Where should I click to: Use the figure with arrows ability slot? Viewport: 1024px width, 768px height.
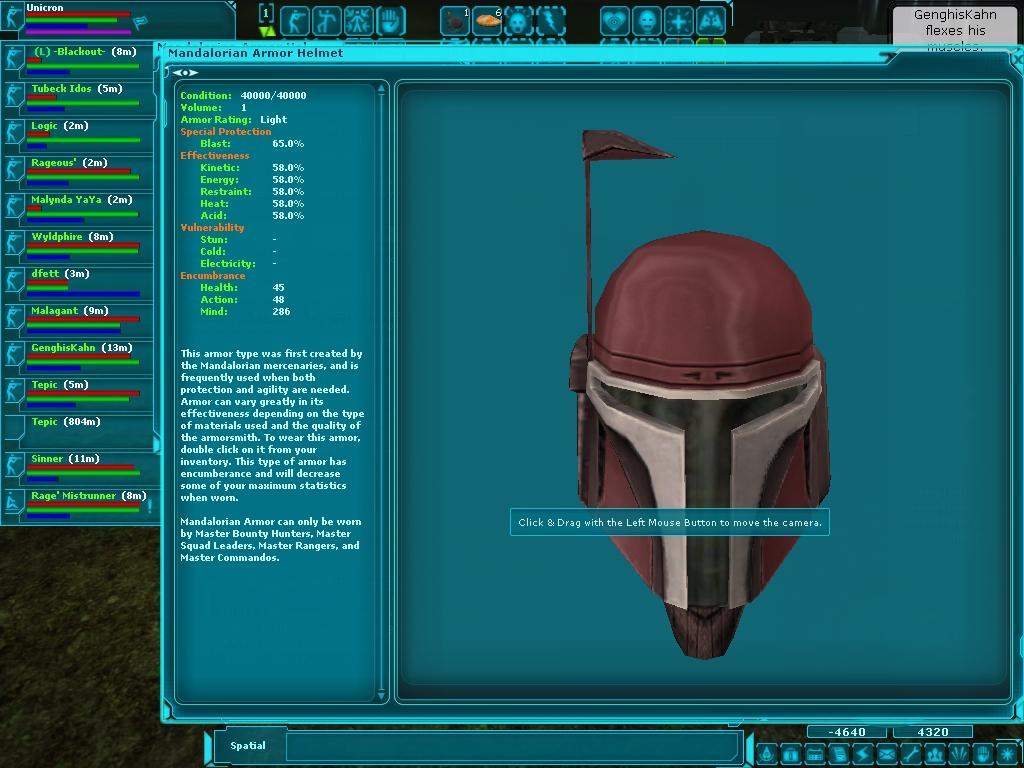pos(359,21)
